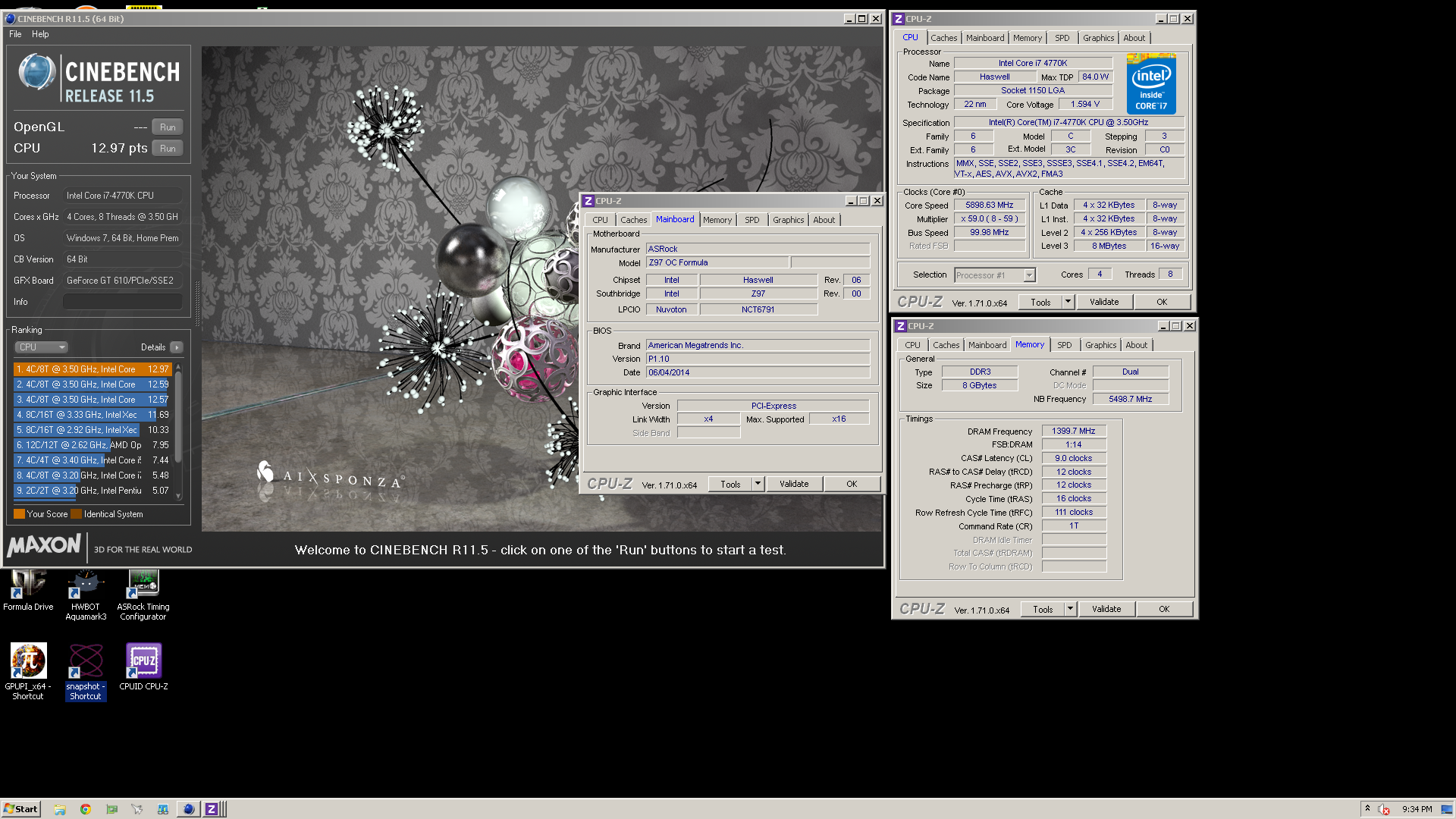The height and width of the screenshot is (819, 1456).
Task: Switch to the Caches tab in the Mainboard CPU-Z window
Action: (633, 220)
